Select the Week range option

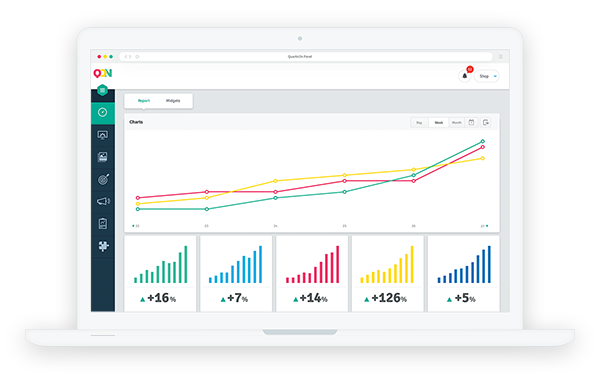click(x=439, y=122)
